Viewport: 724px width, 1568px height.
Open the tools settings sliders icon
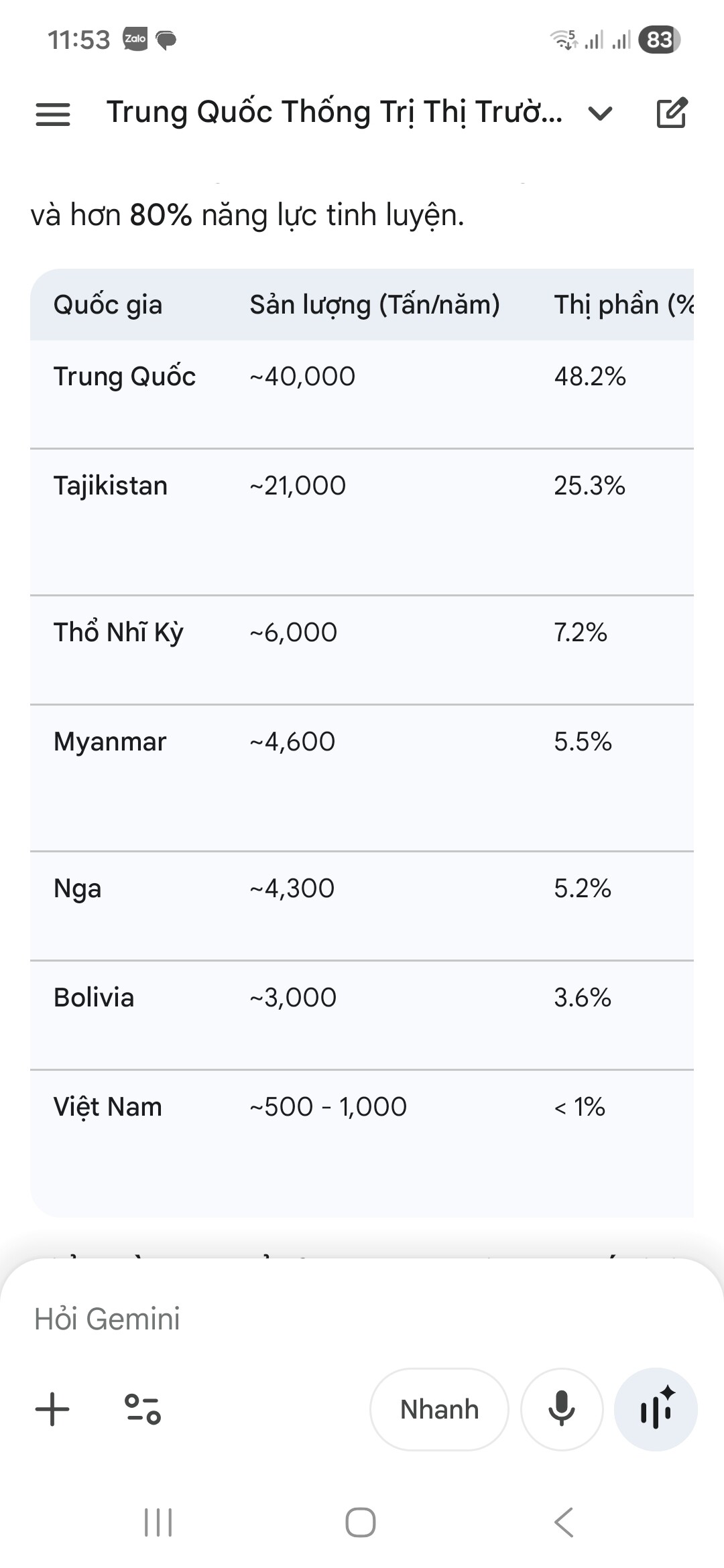click(x=143, y=1409)
